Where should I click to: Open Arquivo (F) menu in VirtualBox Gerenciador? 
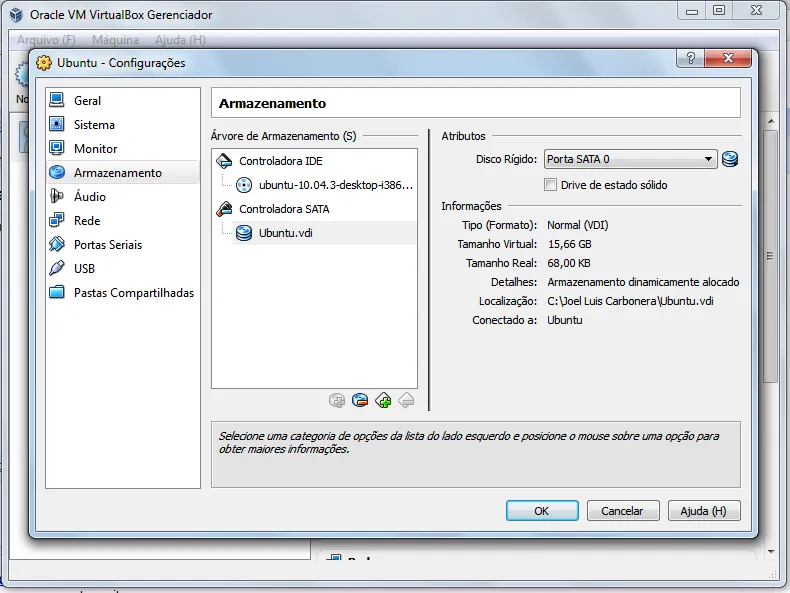point(46,40)
